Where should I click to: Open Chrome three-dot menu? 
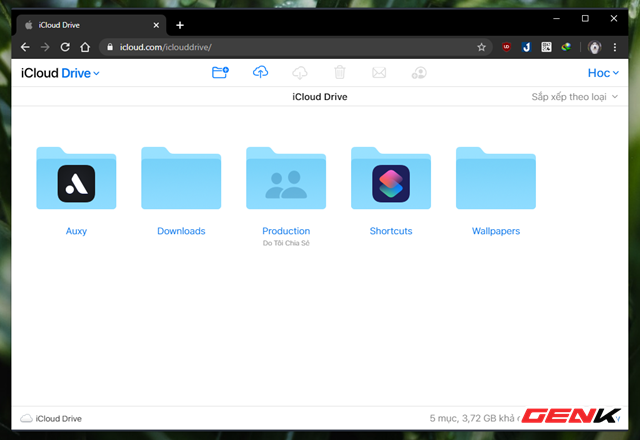615,47
